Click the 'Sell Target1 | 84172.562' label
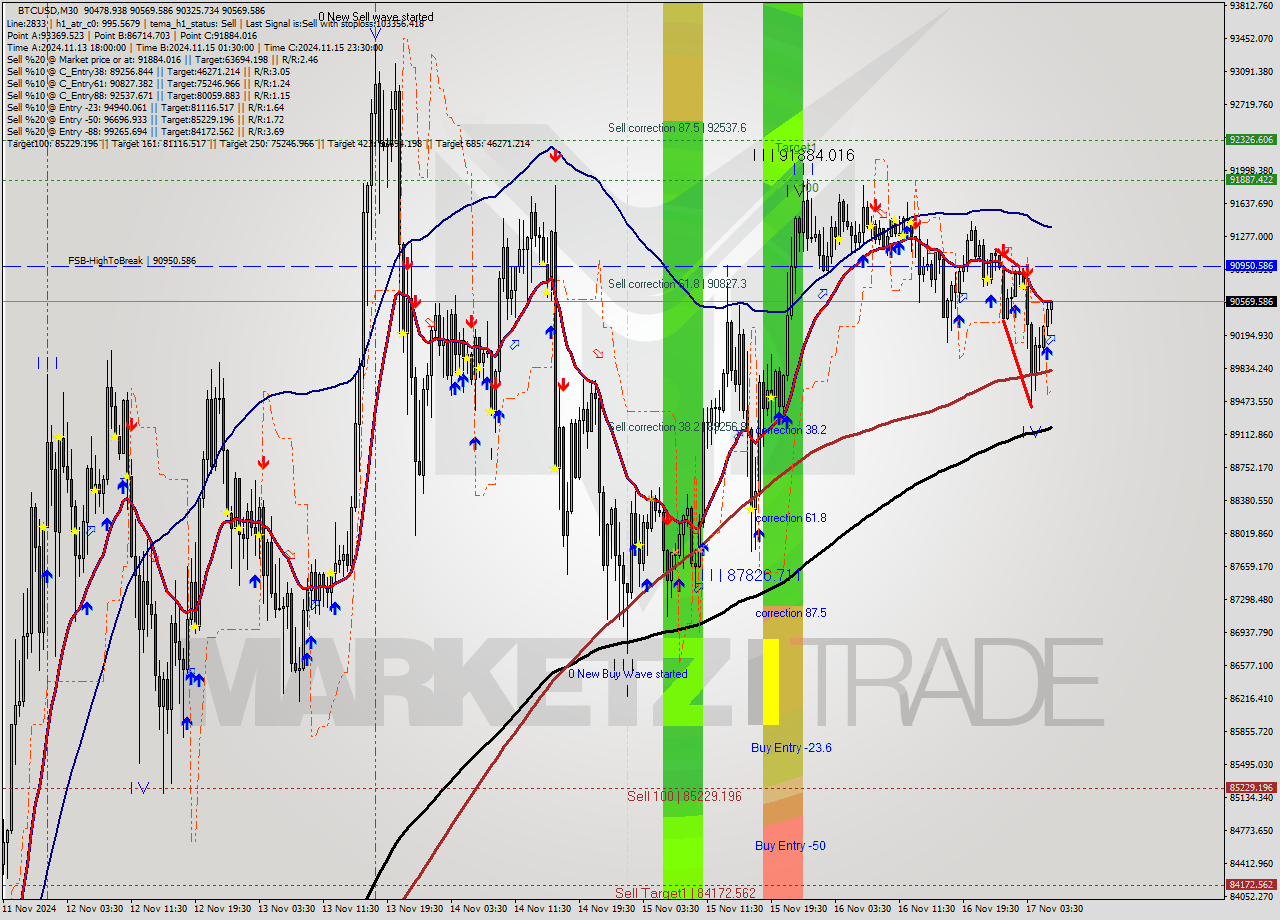This screenshot has width=1280, height=920. point(685,893)
